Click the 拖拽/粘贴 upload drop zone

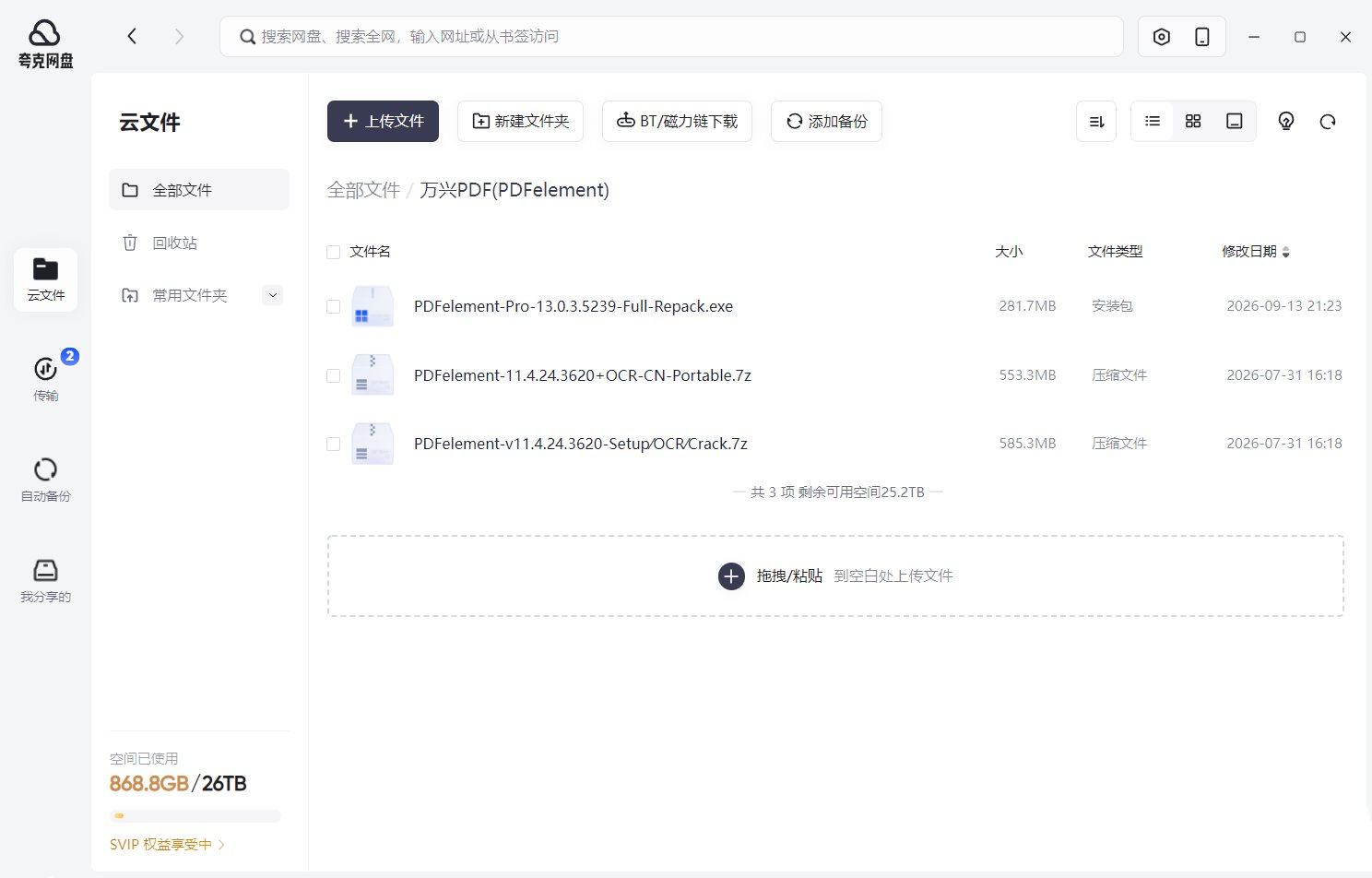click(x=835, y=575)
